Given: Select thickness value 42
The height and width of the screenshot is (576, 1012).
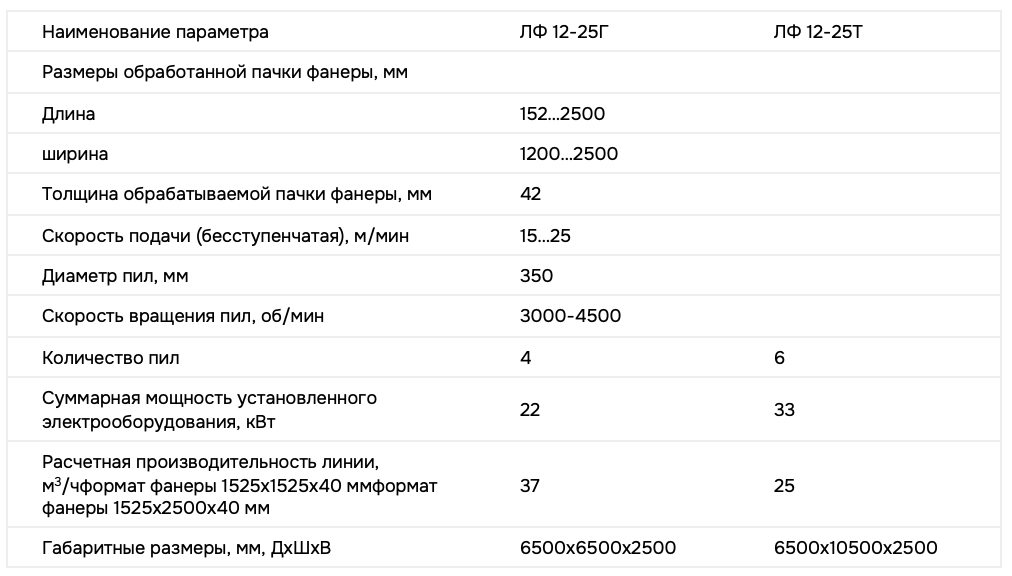Looking at the screenshot, I should (530, 194).
